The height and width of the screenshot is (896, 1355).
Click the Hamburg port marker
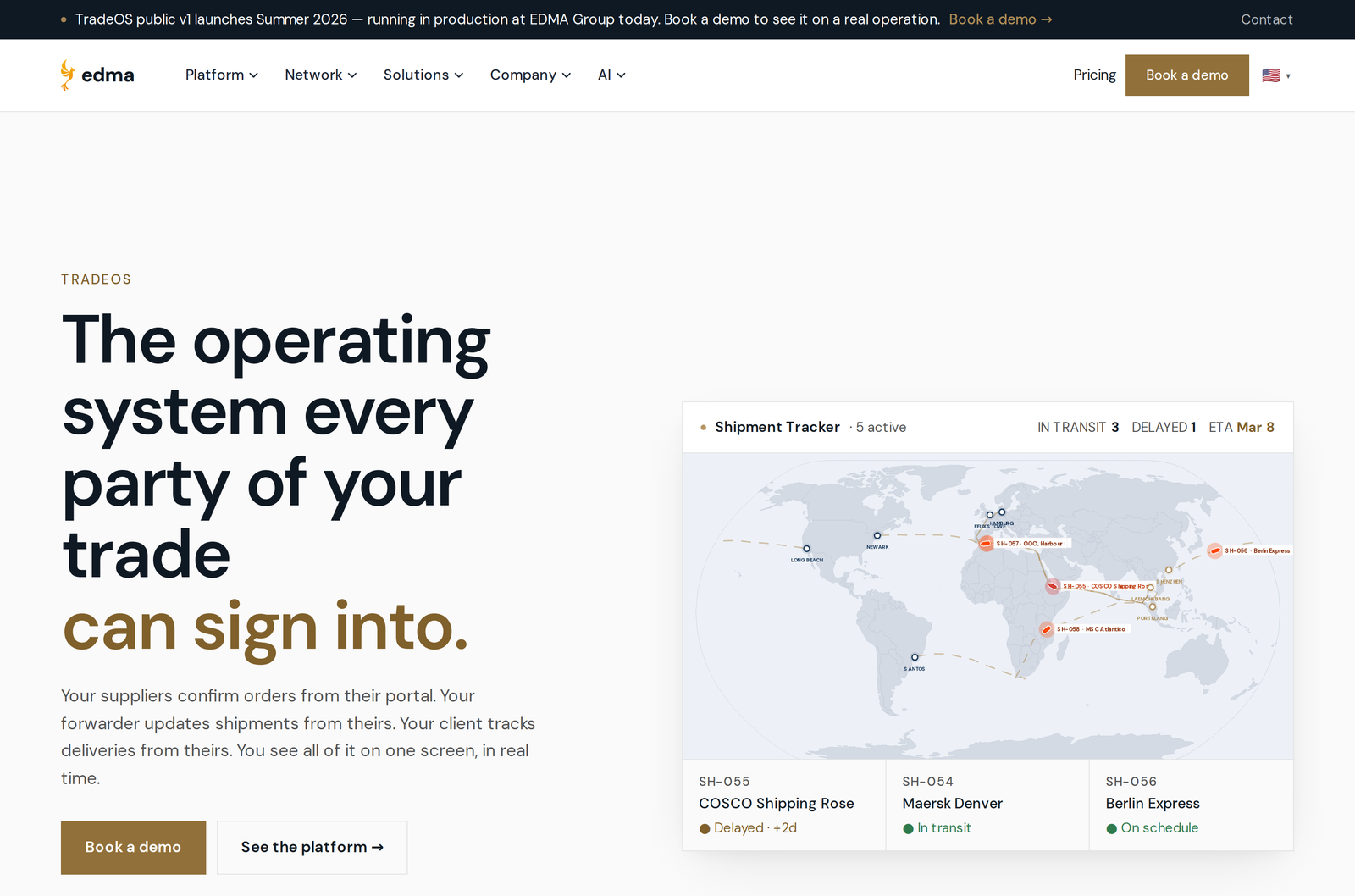coord(1002,512)
